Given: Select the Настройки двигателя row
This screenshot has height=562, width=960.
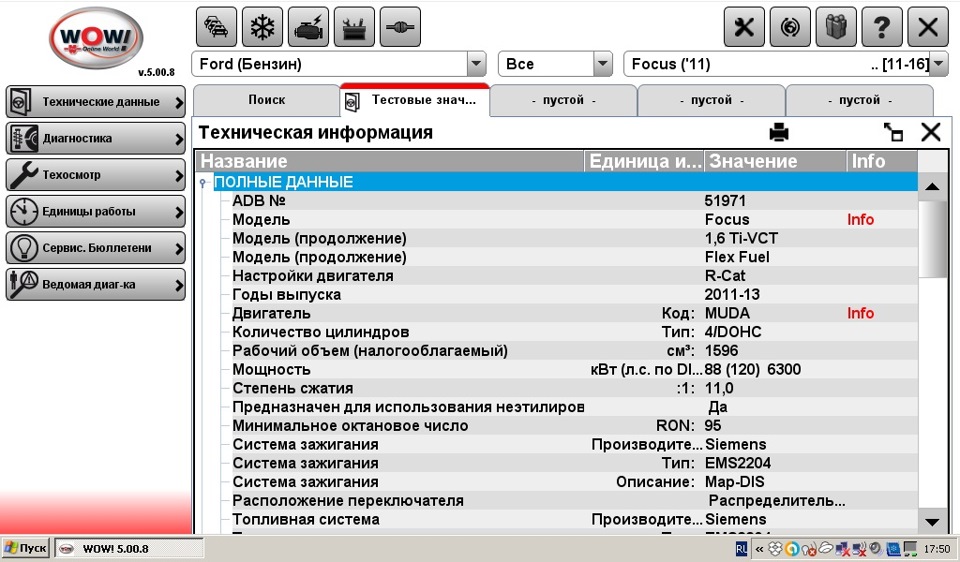Looking at the screenshot, I should [574, 275].
